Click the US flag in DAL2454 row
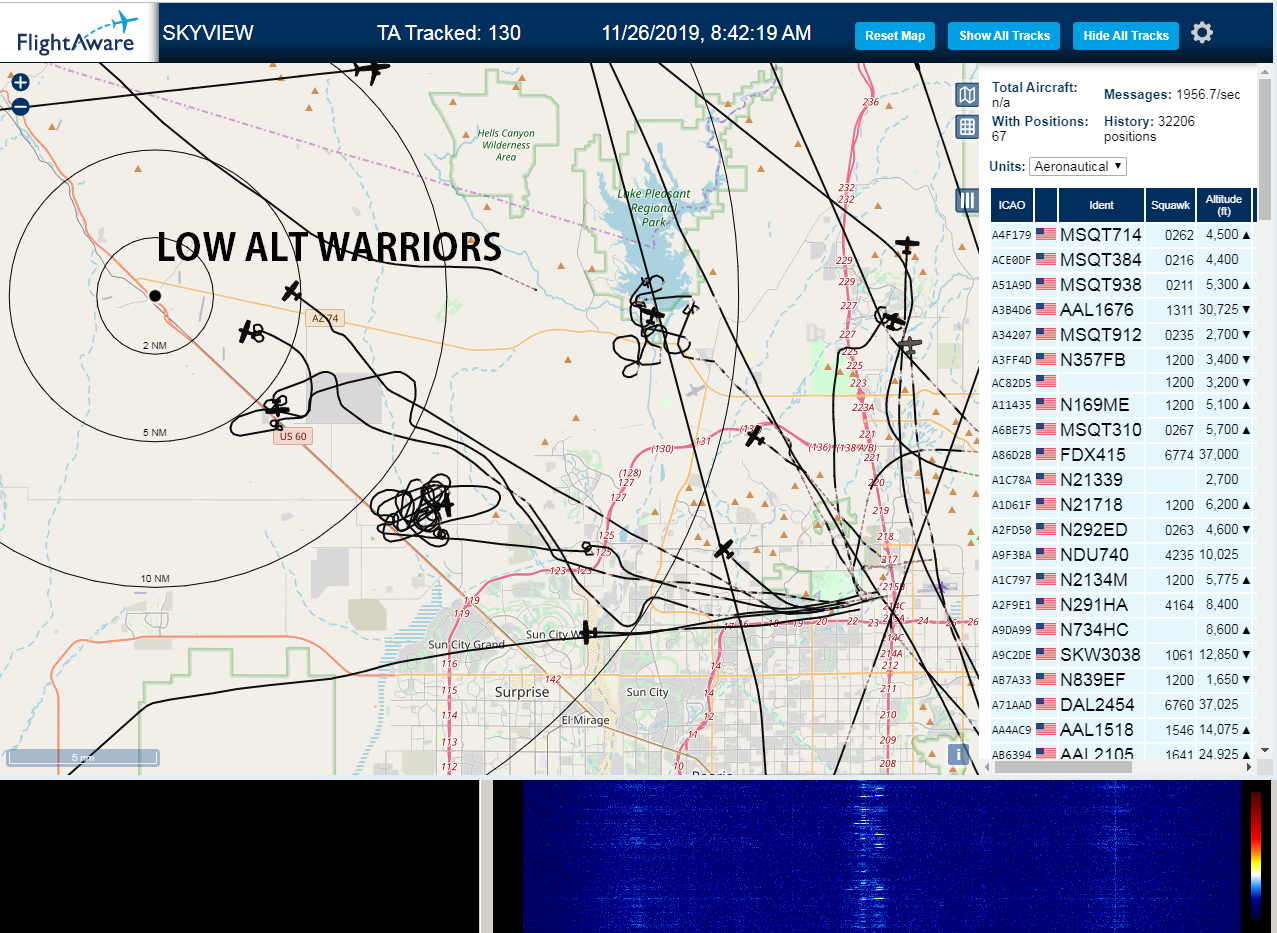The image size is (1277, 933). point(1046,705)
